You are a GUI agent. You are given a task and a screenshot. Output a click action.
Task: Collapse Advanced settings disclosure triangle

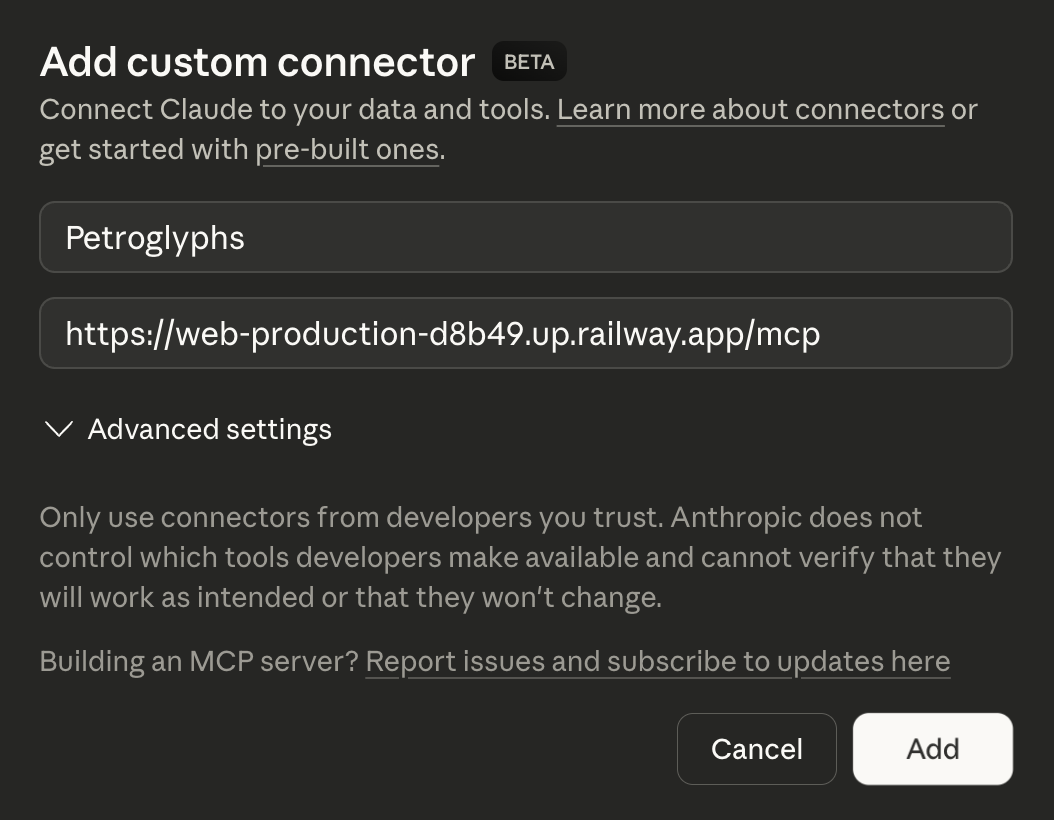point(58,429)
